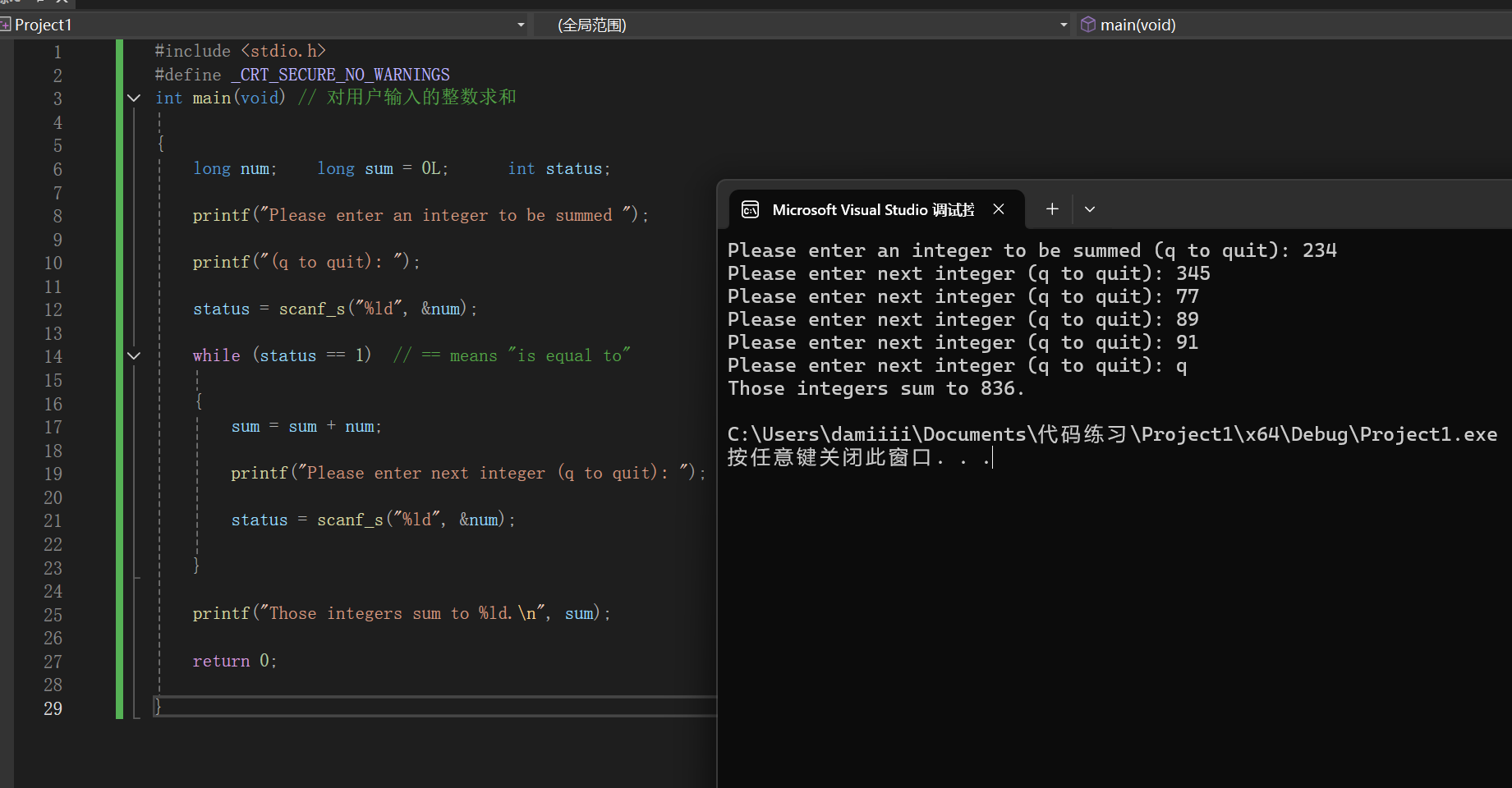Click line number 29 in the gutter
The image size is (1512, 788).
click(x=53, y=709)
